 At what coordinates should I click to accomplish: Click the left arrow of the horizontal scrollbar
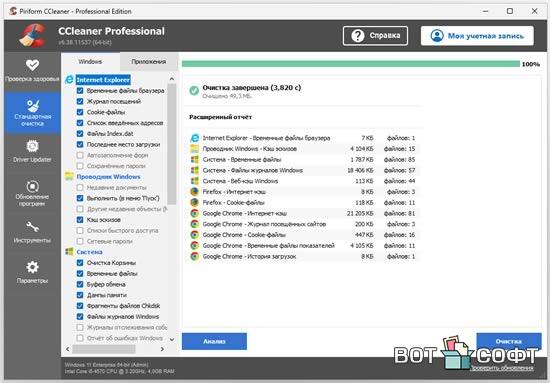pyautogui.click(x=68, y=349)
